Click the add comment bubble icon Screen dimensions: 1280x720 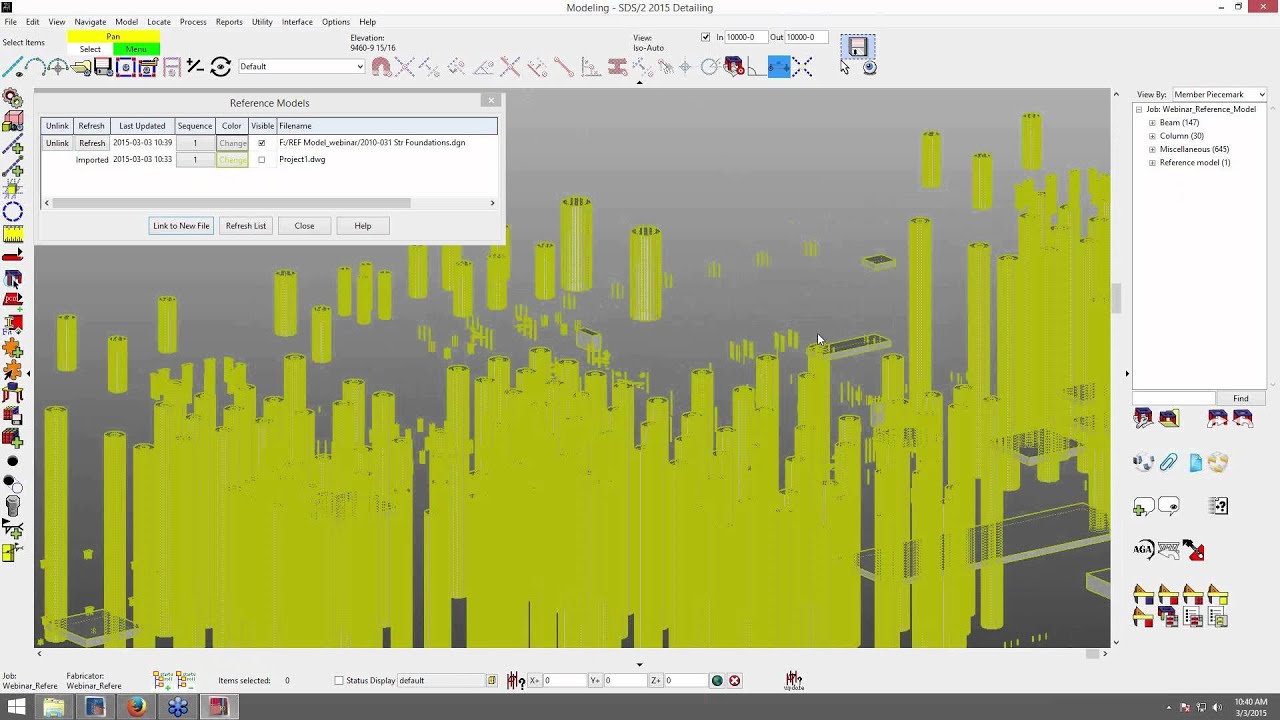tap(1143, 507)
